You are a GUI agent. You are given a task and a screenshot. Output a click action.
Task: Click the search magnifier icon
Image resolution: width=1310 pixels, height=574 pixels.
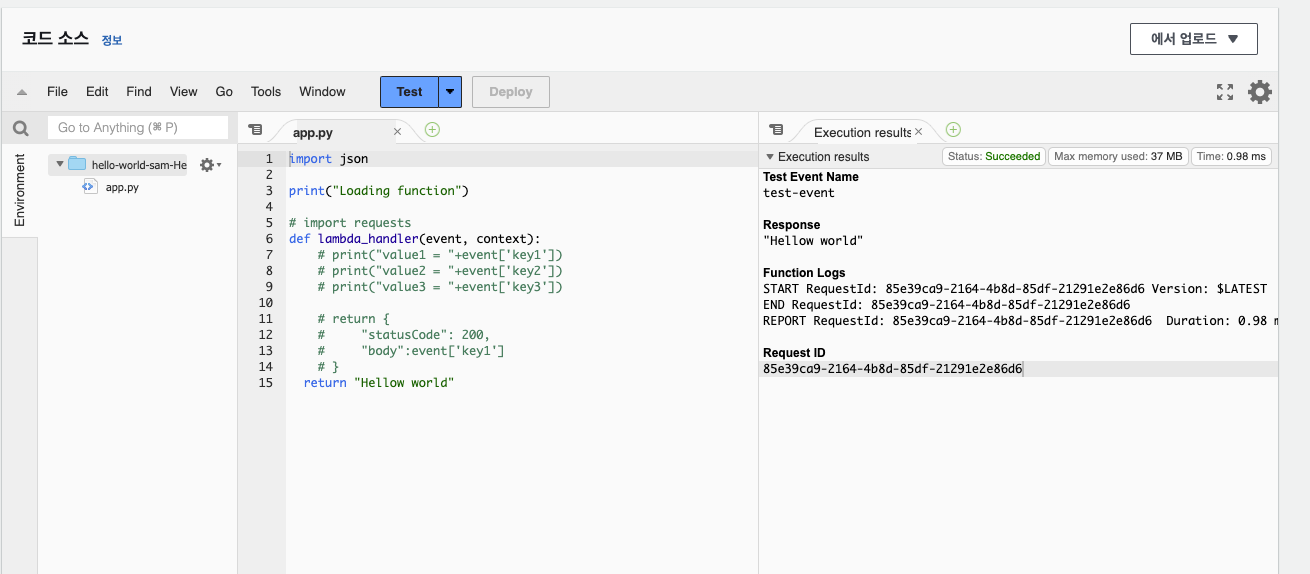click(20, 128)
